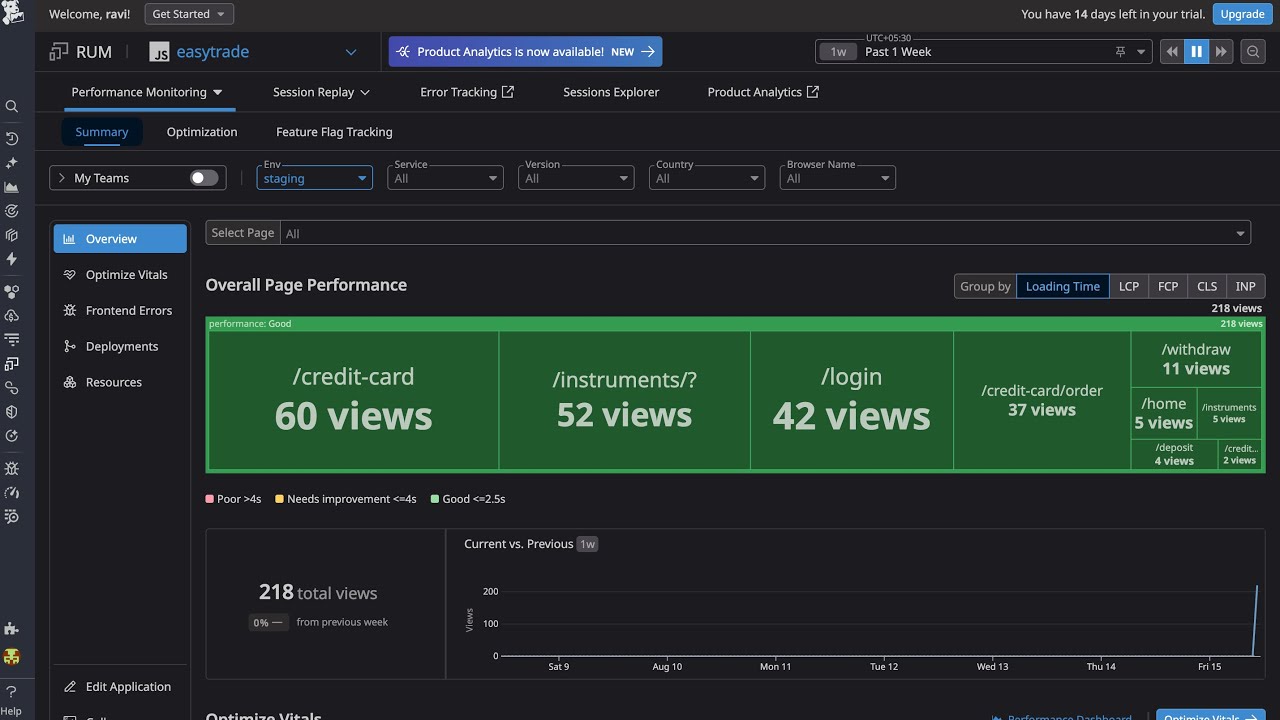Open the Country filter dropdown

pyautogui.click(x=707, y=178)
